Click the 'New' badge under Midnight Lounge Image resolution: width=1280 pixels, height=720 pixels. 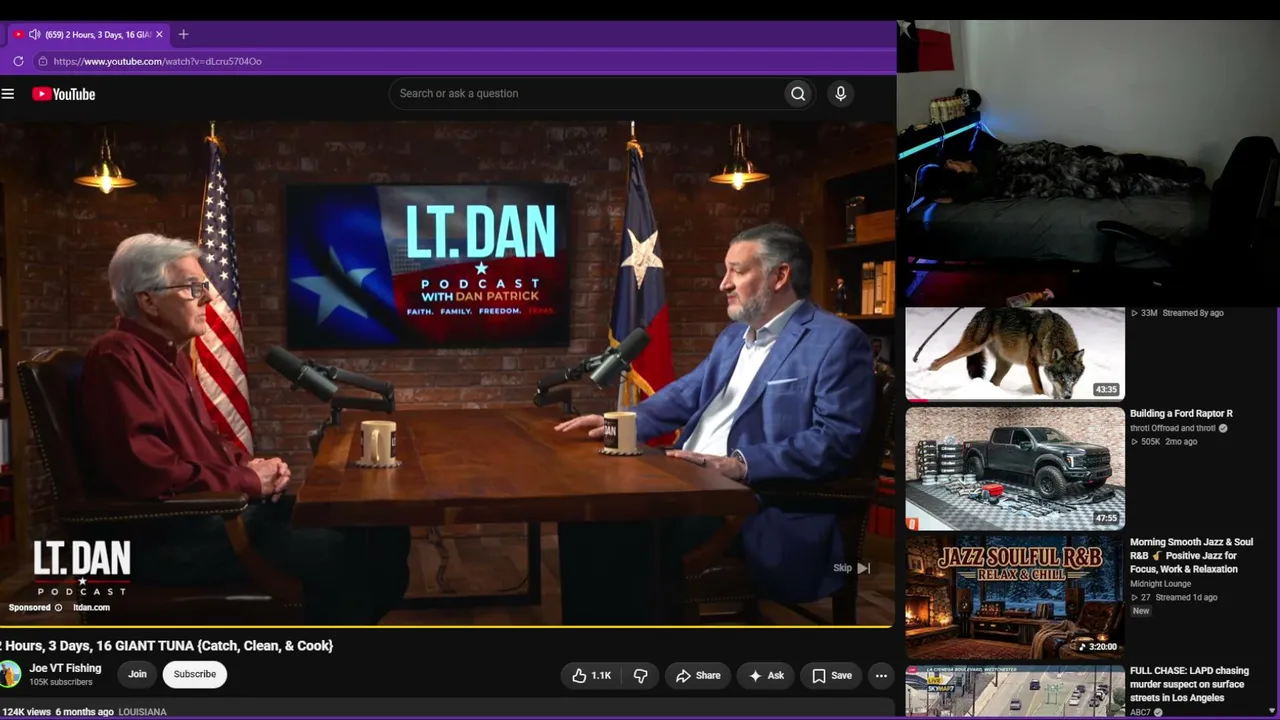[x=1141, y=611]
